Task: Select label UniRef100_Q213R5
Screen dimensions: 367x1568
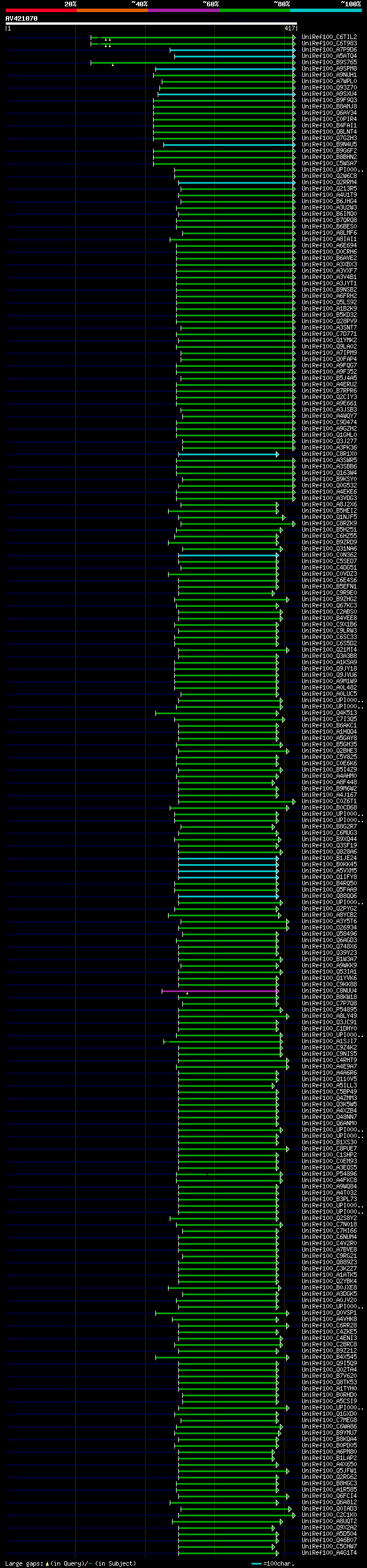Action: click(329, 189)
